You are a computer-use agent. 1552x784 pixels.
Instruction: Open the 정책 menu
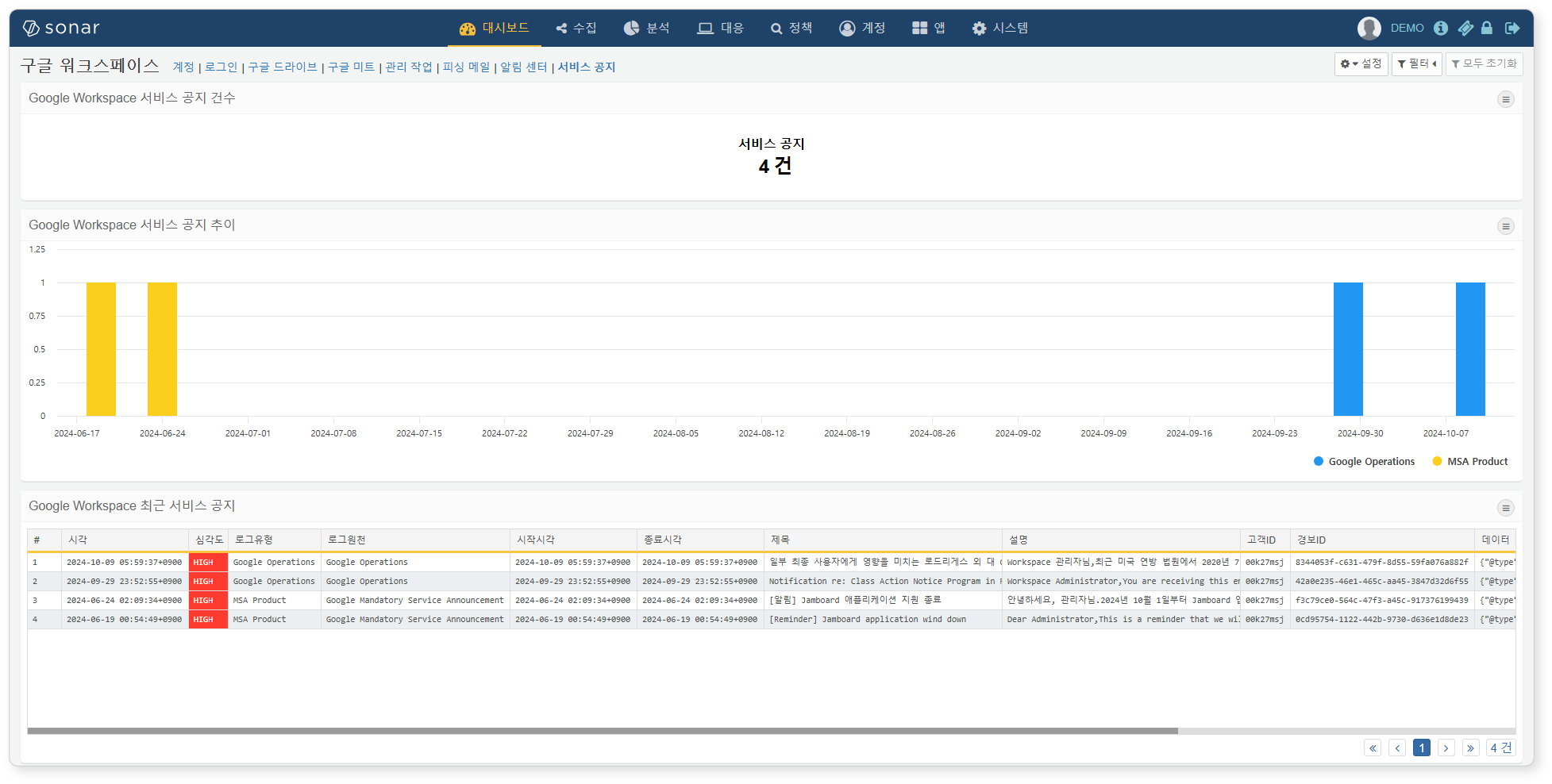point(791,28)
